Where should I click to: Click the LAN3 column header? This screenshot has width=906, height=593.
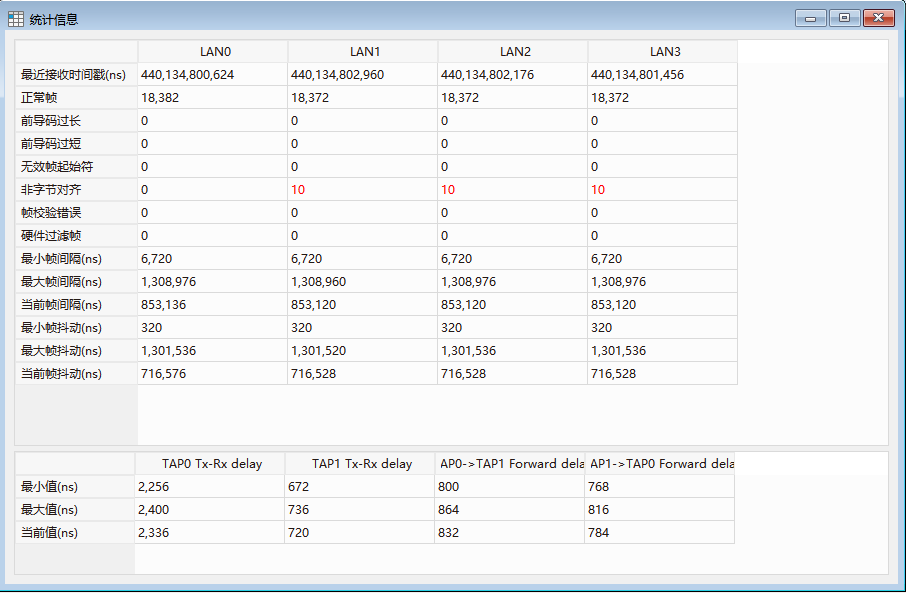pyautogui.click(x=663, y=51)
